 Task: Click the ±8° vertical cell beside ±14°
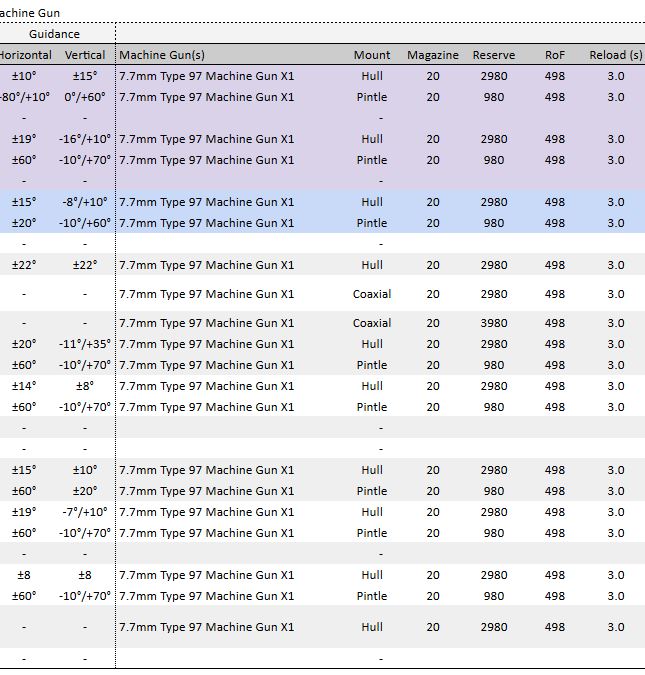85,386
